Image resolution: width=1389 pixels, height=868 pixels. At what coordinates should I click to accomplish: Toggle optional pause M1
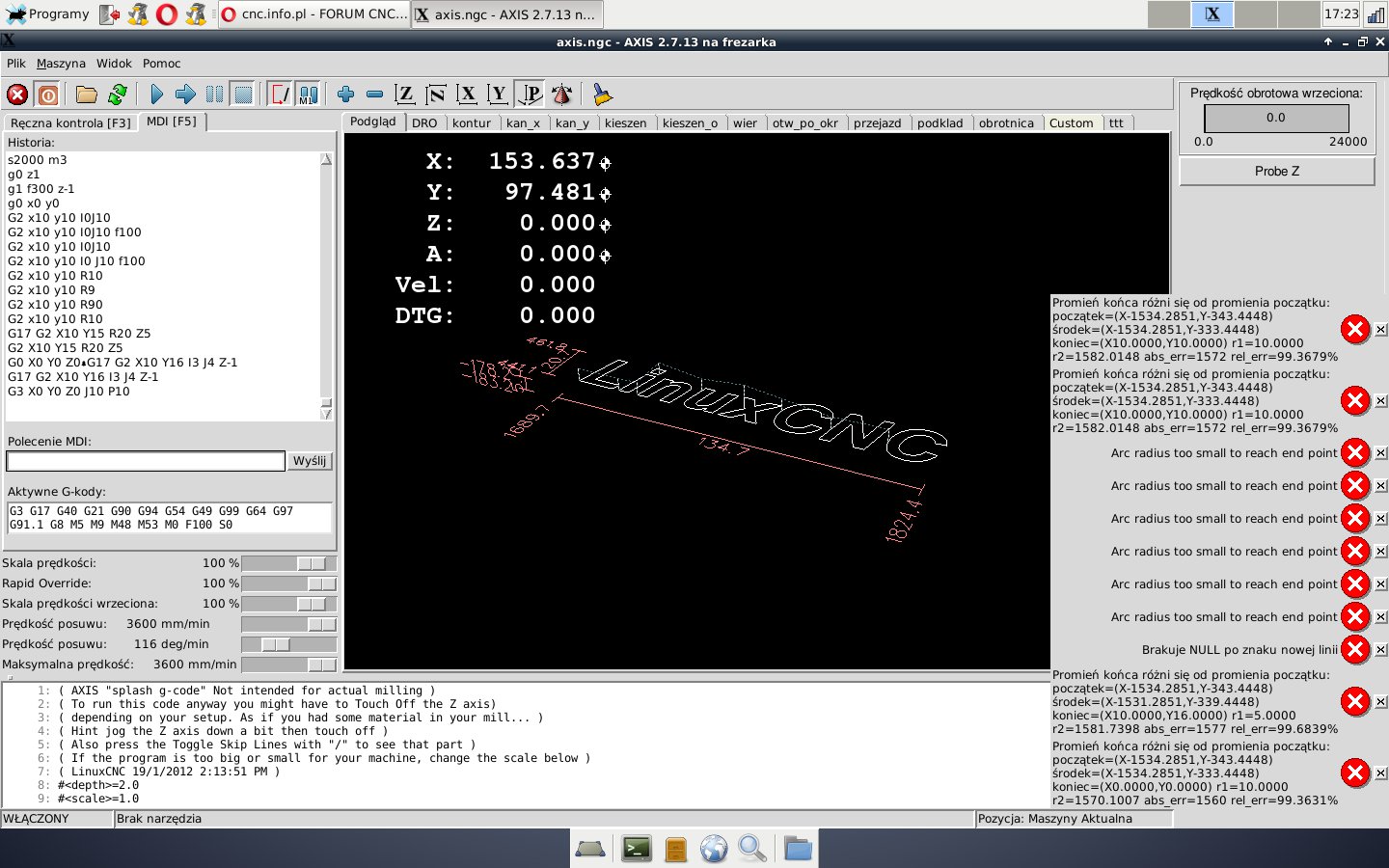point(308,95)
